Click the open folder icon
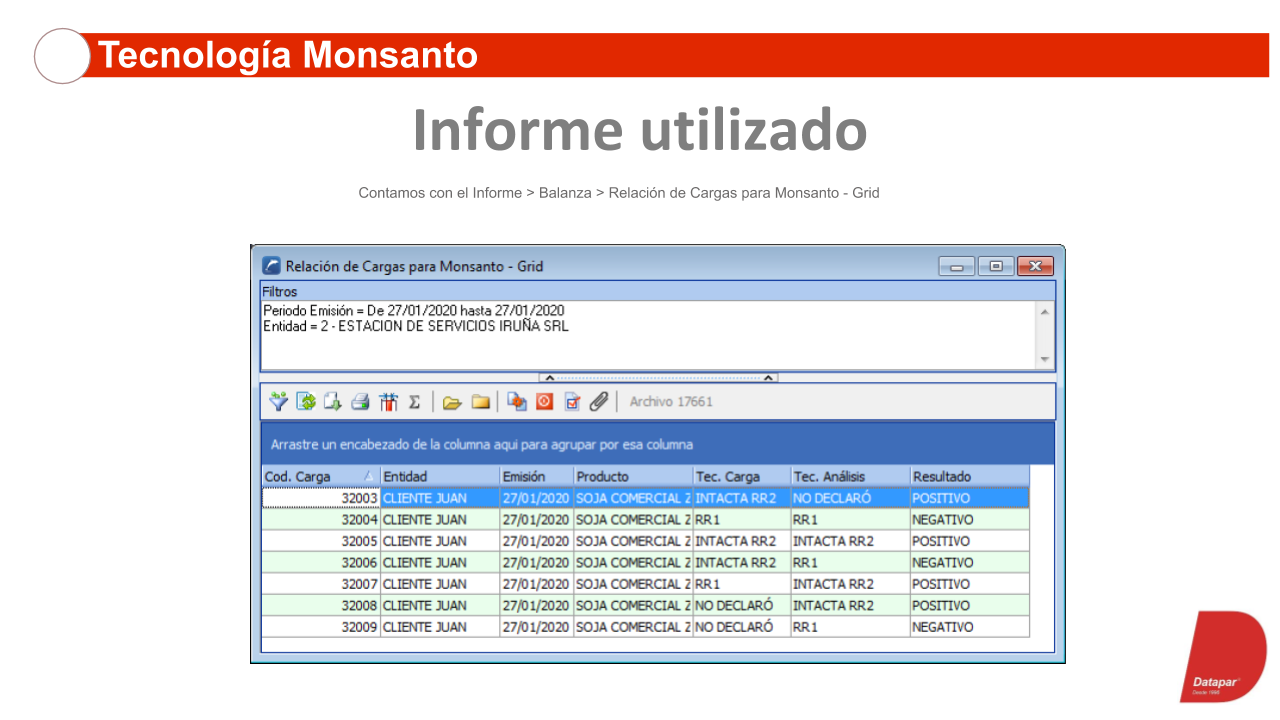Screen dimensions: 1280x720 pyautogui.click(x=452, y=402)
